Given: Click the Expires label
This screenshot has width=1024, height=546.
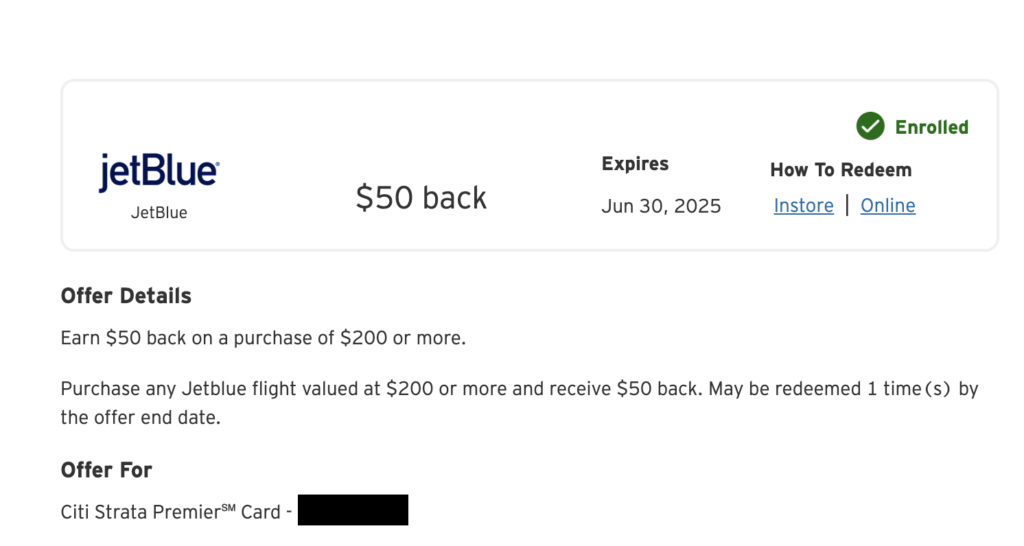Looking at the screenshot, I should tap(635, 164).
